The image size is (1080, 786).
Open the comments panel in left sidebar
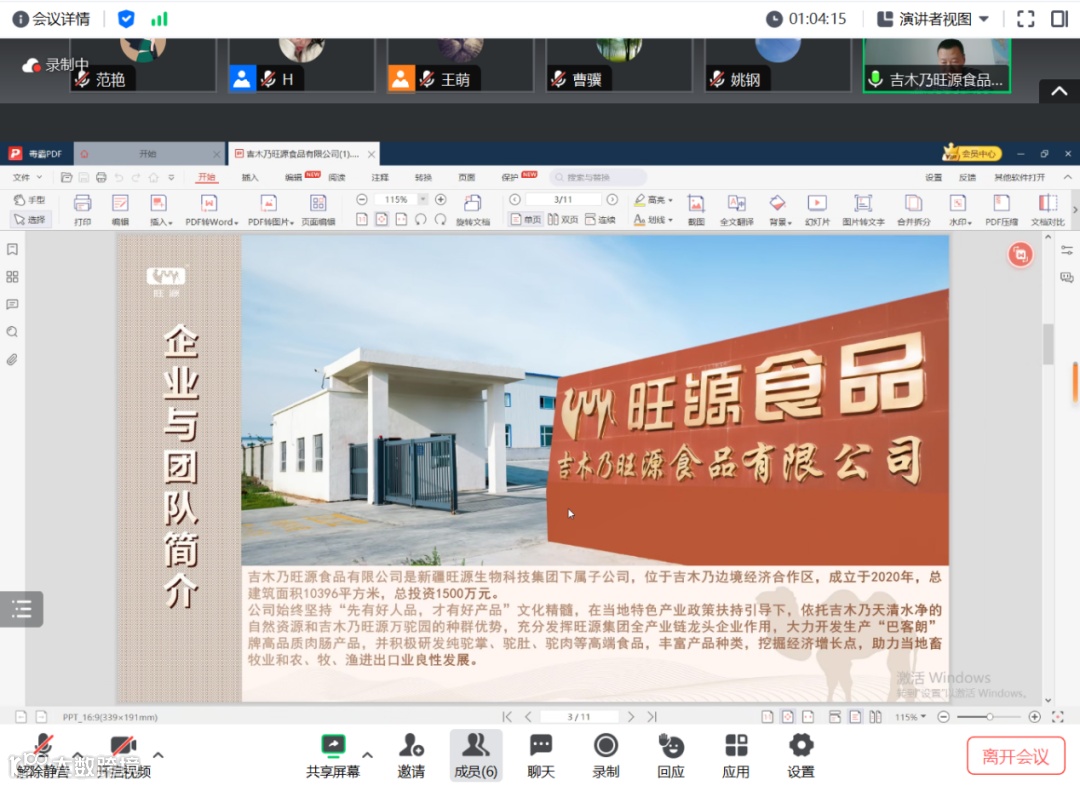[12, 304]
